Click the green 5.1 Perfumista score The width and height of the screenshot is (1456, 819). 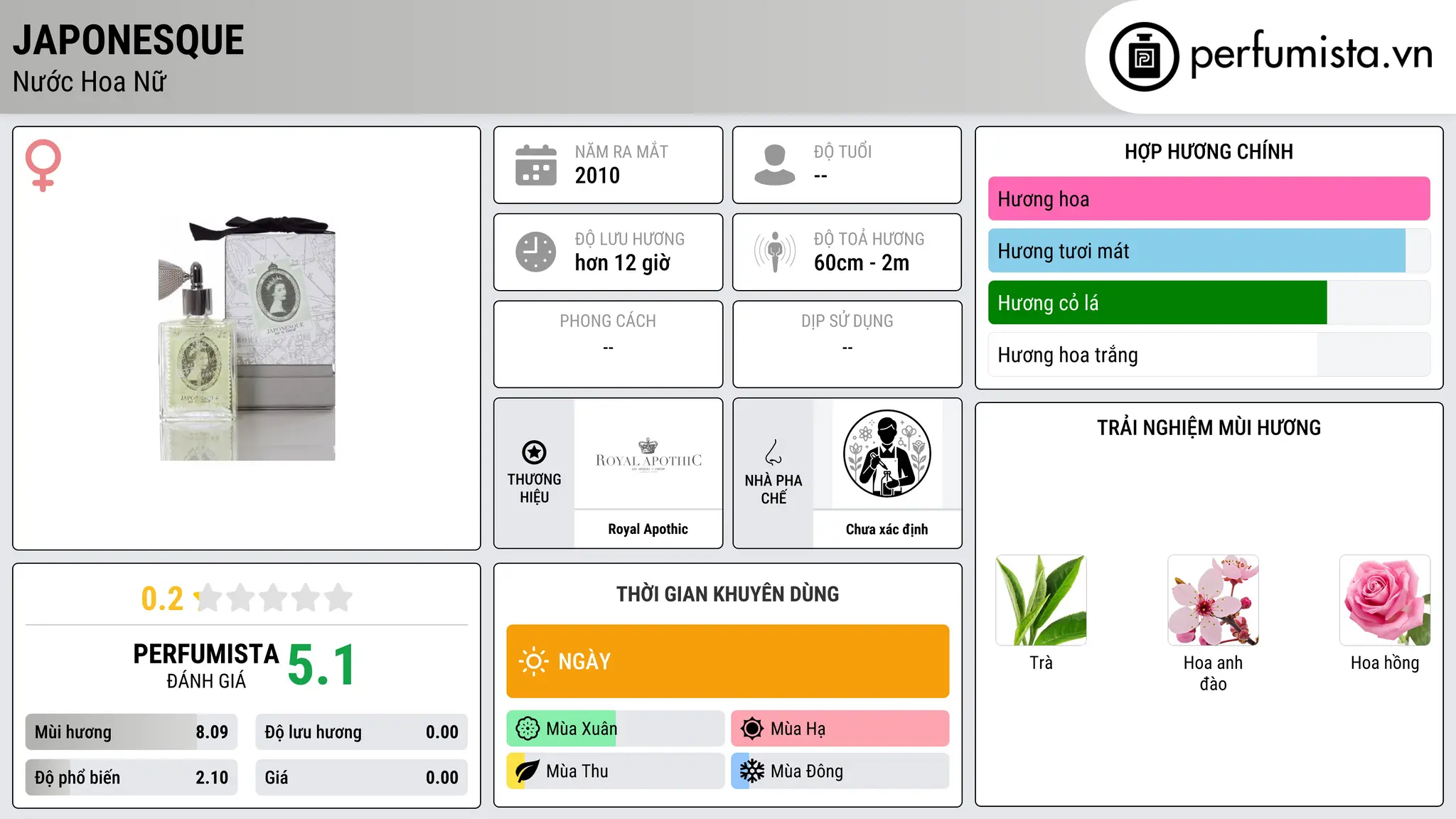tap(322, 665)
